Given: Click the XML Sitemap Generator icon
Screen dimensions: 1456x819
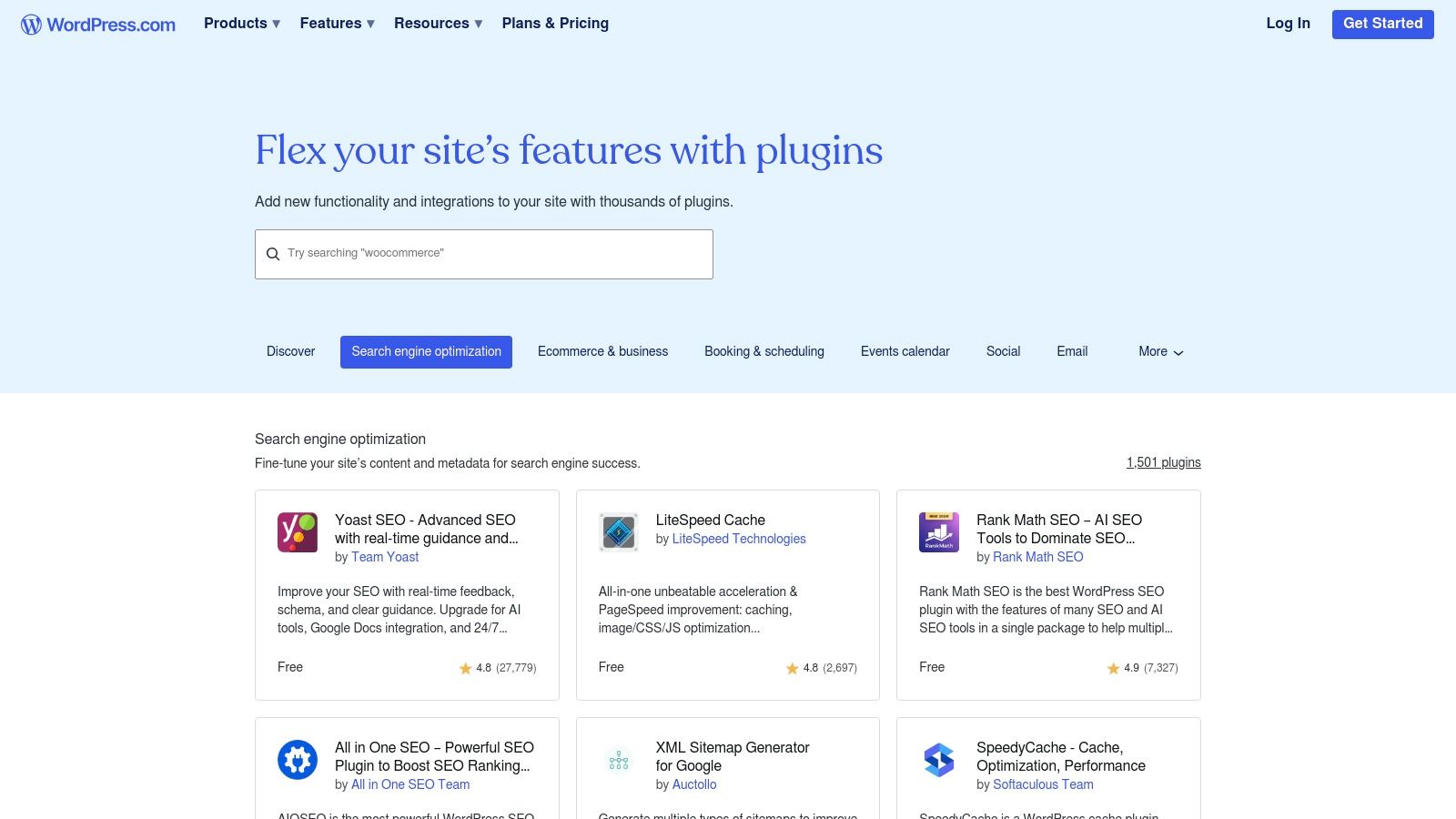Looking at the screenshot, I should tap(618, 759).
